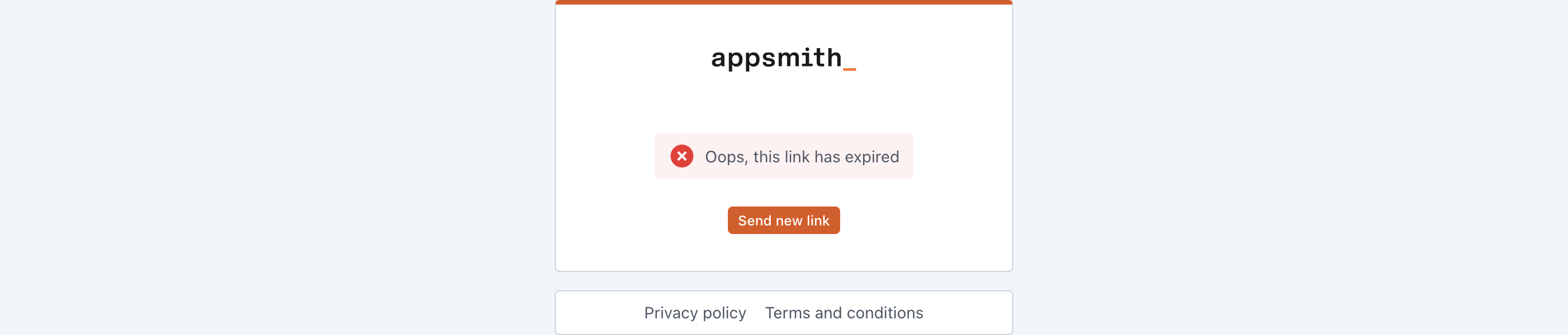Click the word 'expired' in the error

pyautogui.click(x=871, y=157)
